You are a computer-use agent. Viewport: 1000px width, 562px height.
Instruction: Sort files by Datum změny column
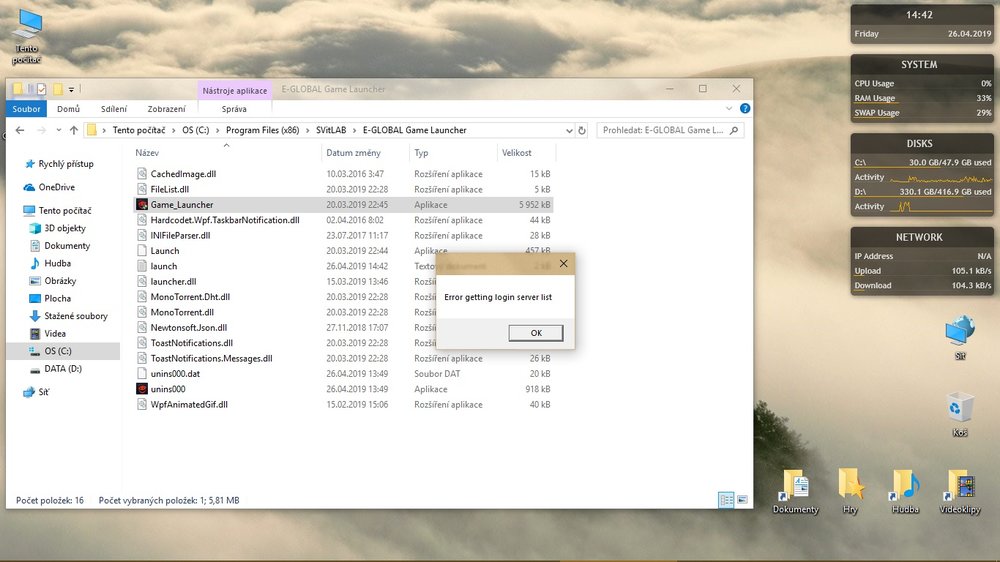pos(353,153)
